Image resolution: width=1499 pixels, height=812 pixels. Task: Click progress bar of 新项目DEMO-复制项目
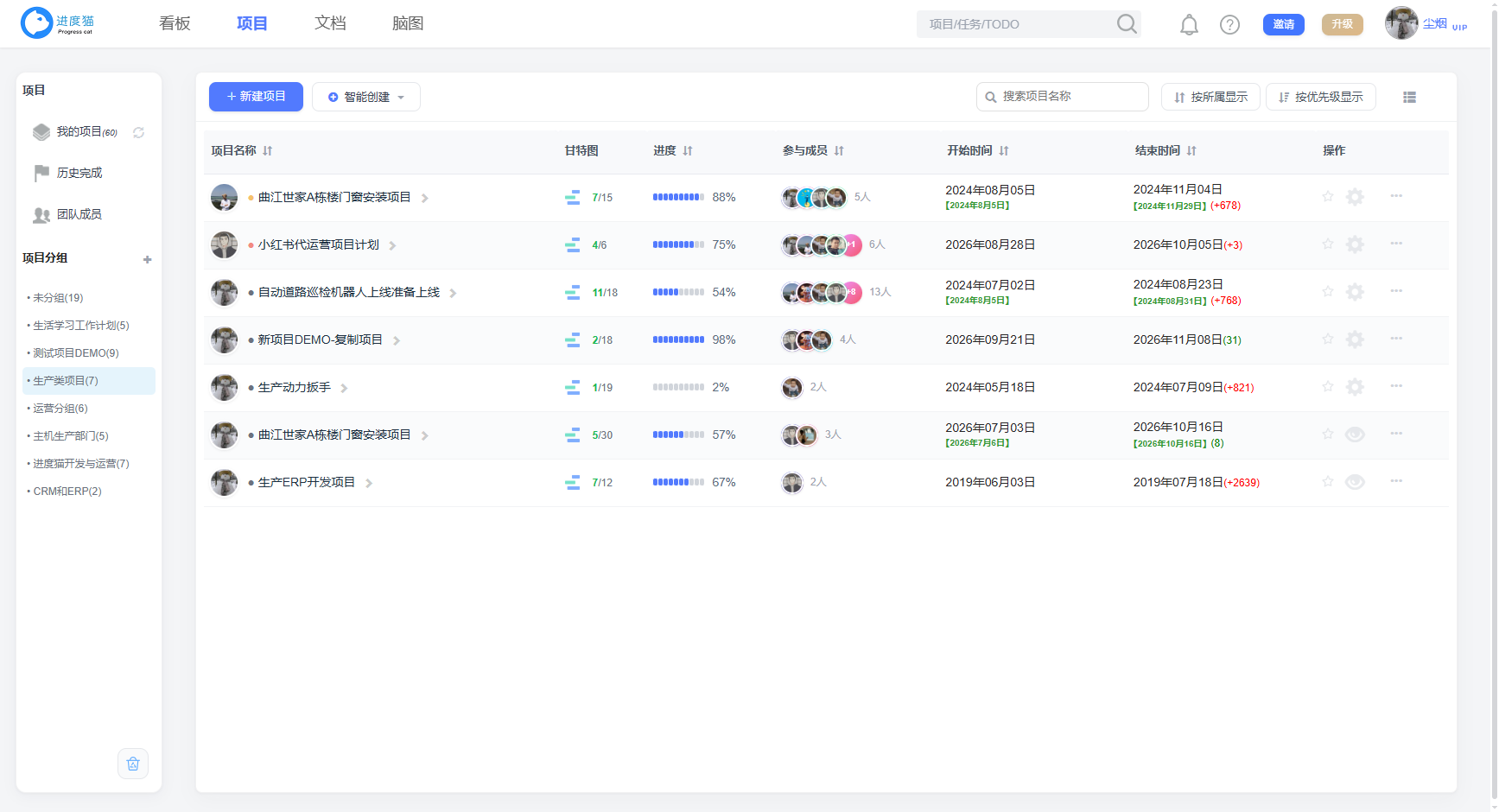click(678, 340)
